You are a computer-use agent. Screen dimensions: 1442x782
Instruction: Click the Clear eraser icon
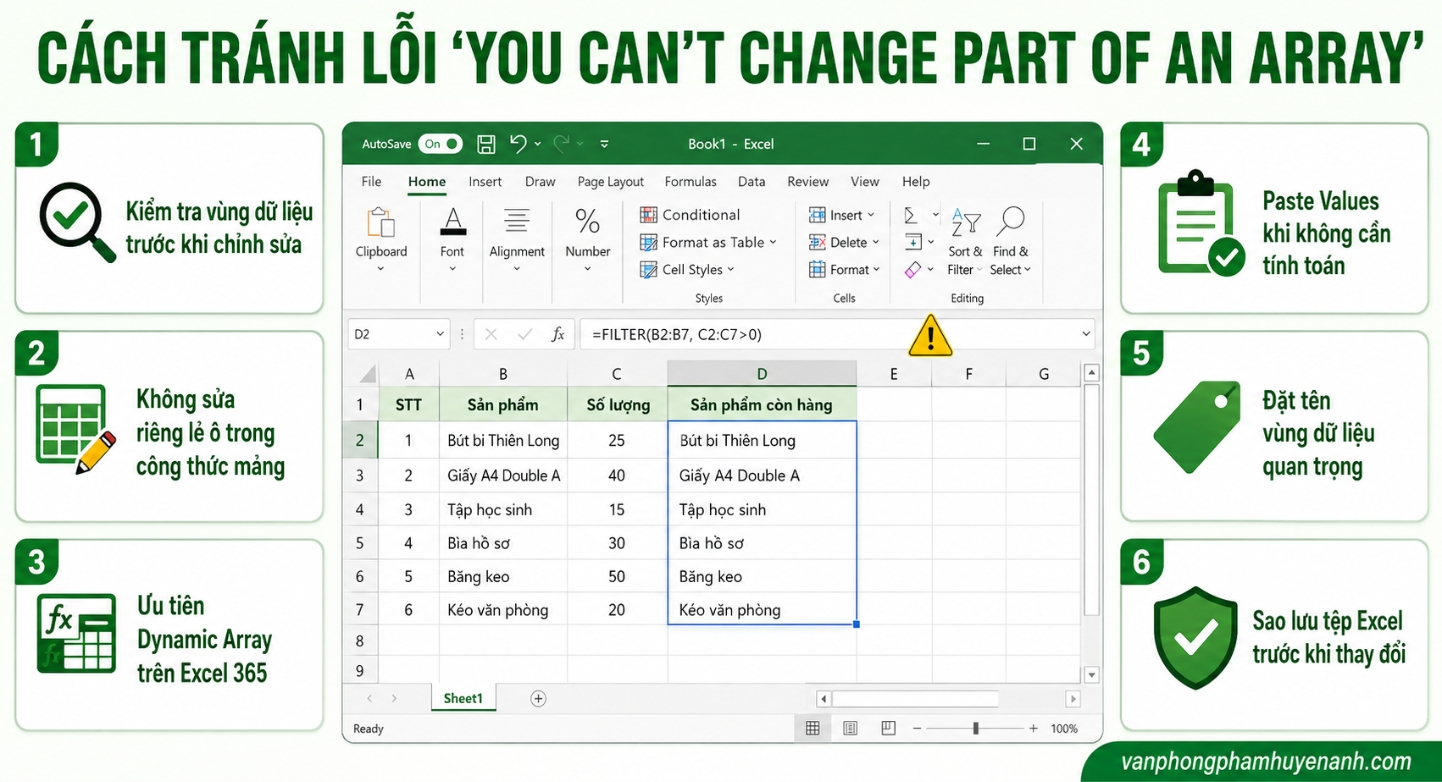pyautogui.click(x=912, y=270)
